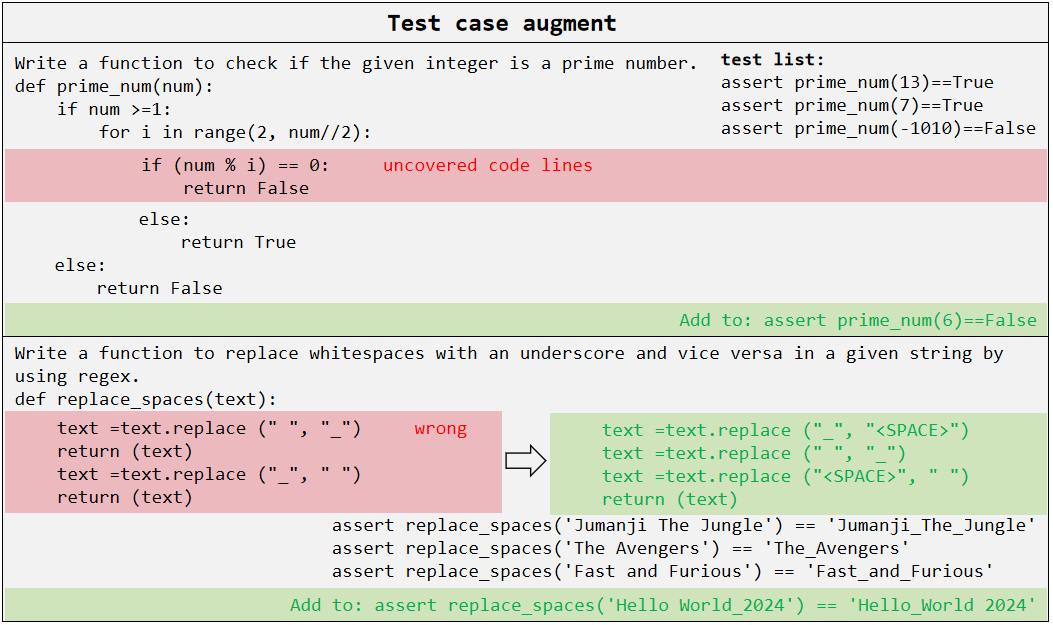Select the 'Fast and Furious' assert line
The width and height of the screenshot is (1053, 625).
pos(662,572)
